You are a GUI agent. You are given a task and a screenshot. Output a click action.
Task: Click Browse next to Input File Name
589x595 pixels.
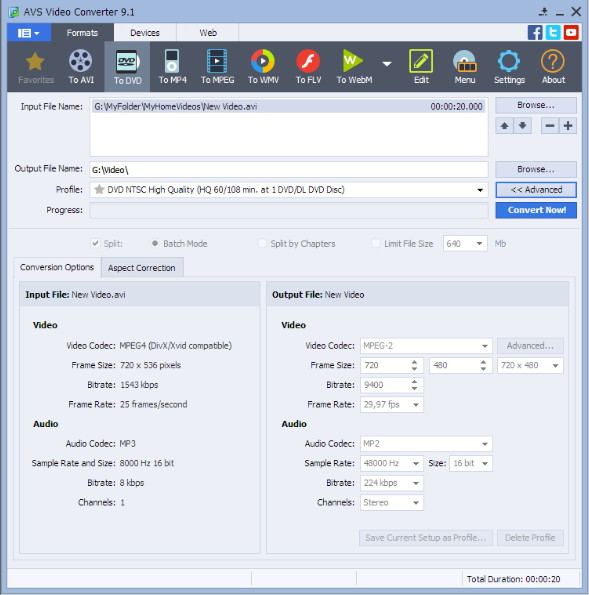(x=536, y=105)
